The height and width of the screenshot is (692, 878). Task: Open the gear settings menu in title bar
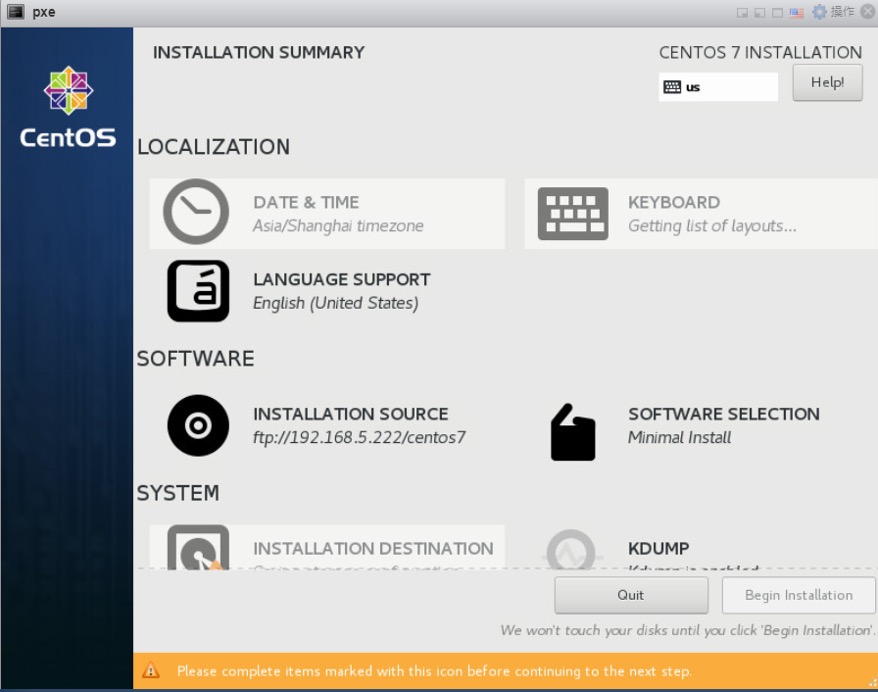click(x=820, y=12)
